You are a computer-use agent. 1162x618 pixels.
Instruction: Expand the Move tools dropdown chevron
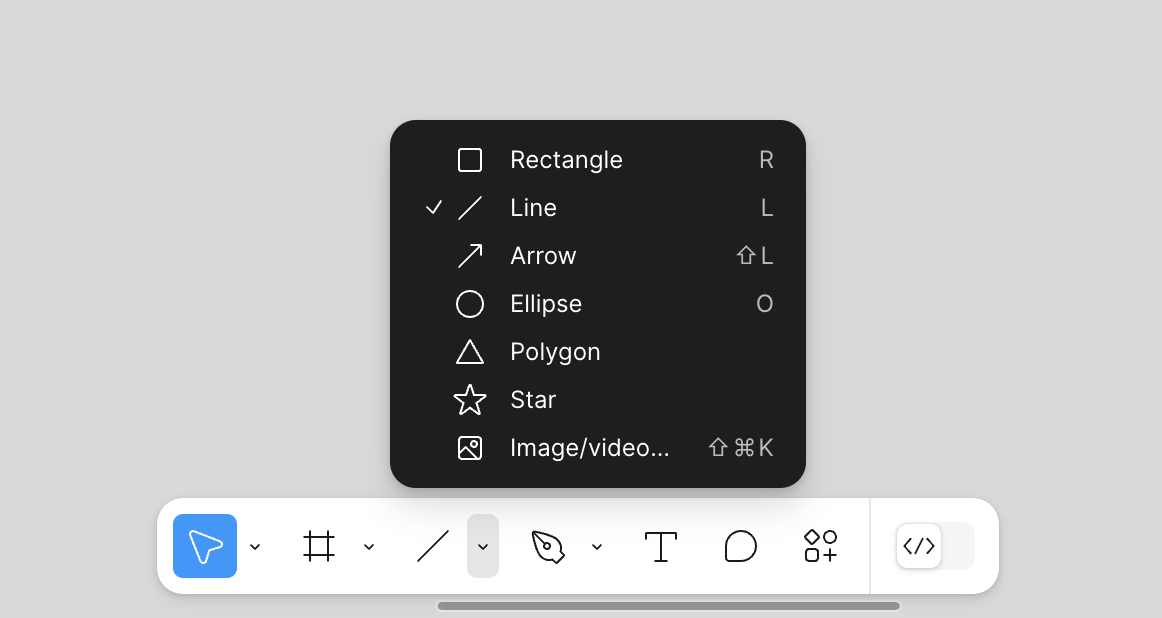point(255,546)
